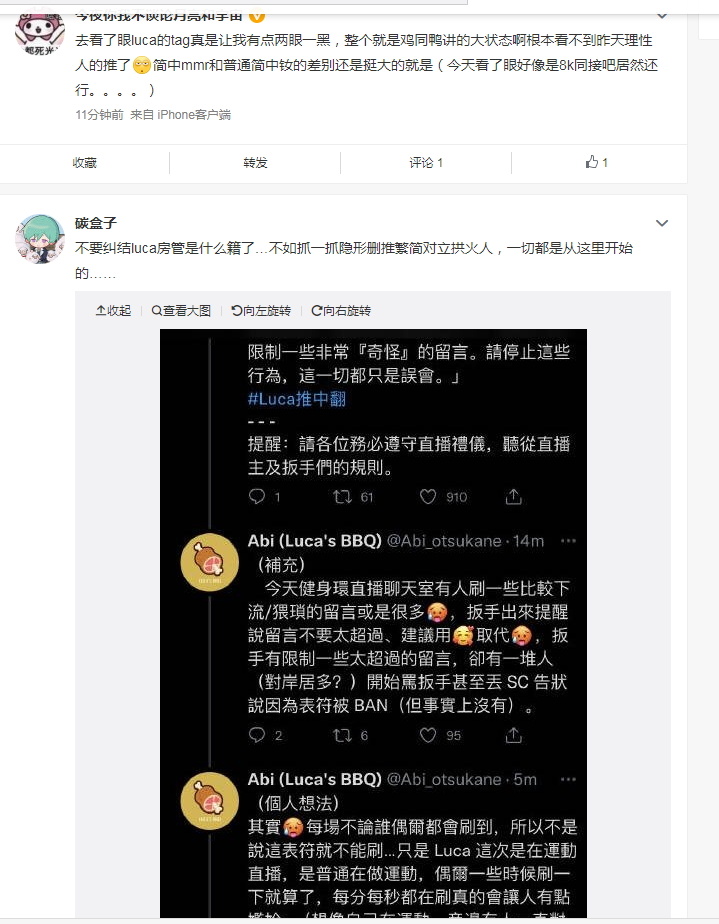Click the verified badge beside the top username
The image size is (719, 924).
257,16
